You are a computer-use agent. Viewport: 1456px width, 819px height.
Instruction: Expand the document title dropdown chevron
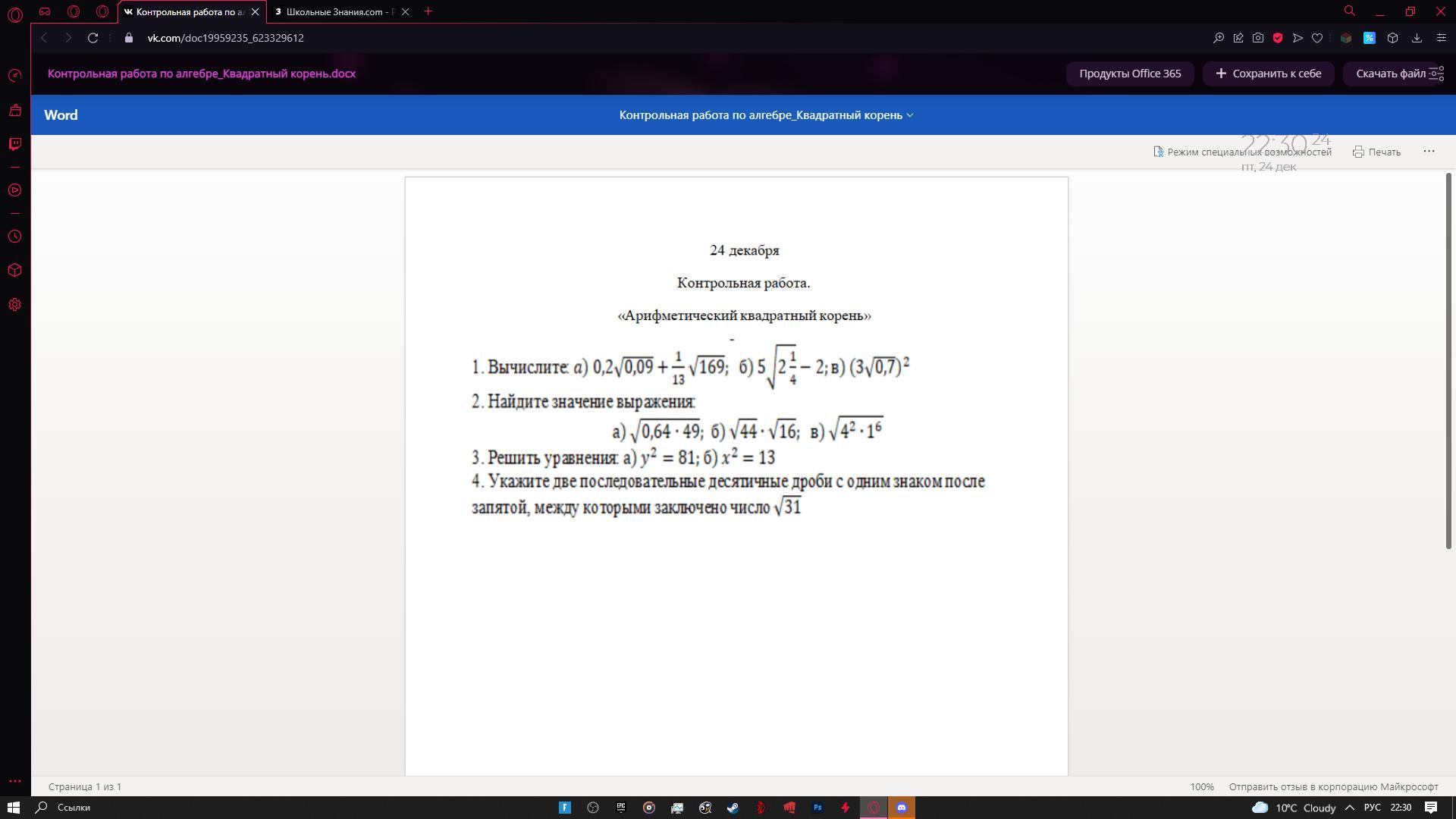[910, 115]
